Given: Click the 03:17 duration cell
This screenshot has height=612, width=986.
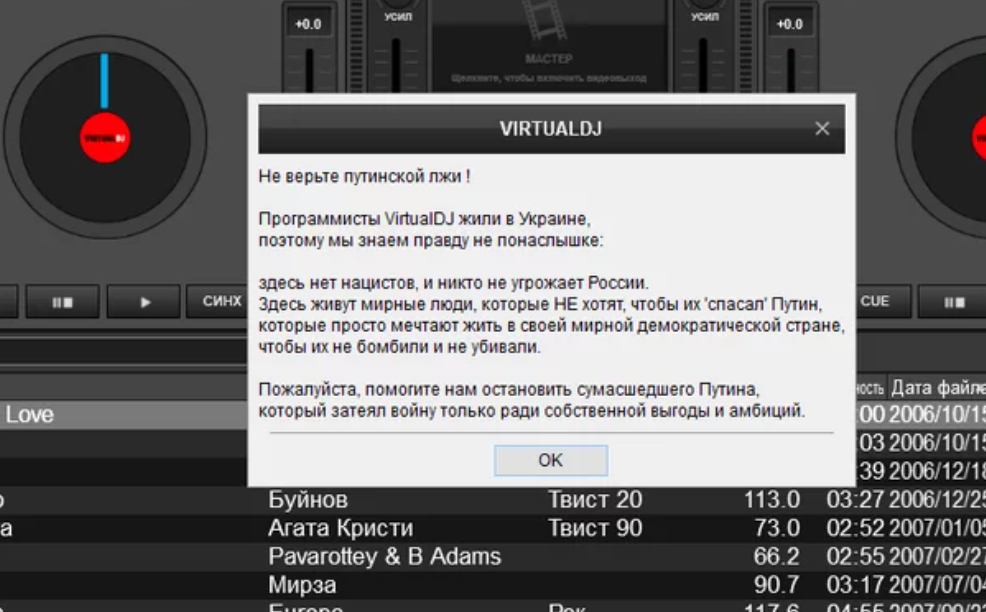Looking at the screenshot, I should (x=855, y=585).
